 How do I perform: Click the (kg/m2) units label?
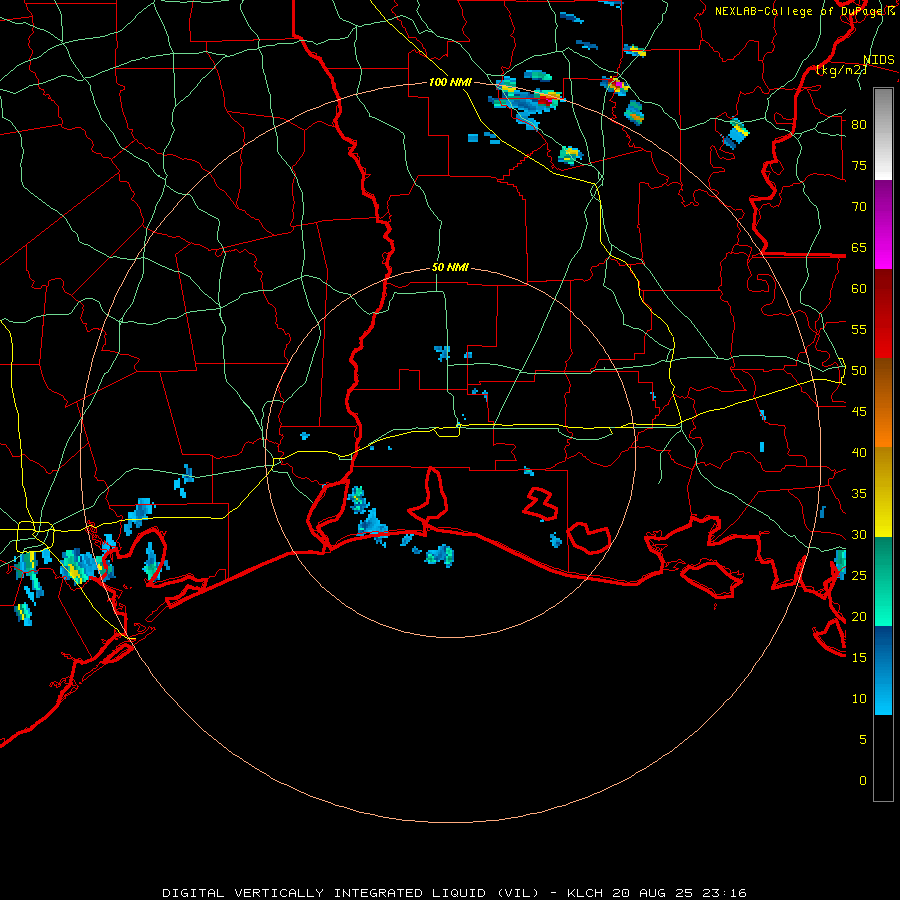841,70
